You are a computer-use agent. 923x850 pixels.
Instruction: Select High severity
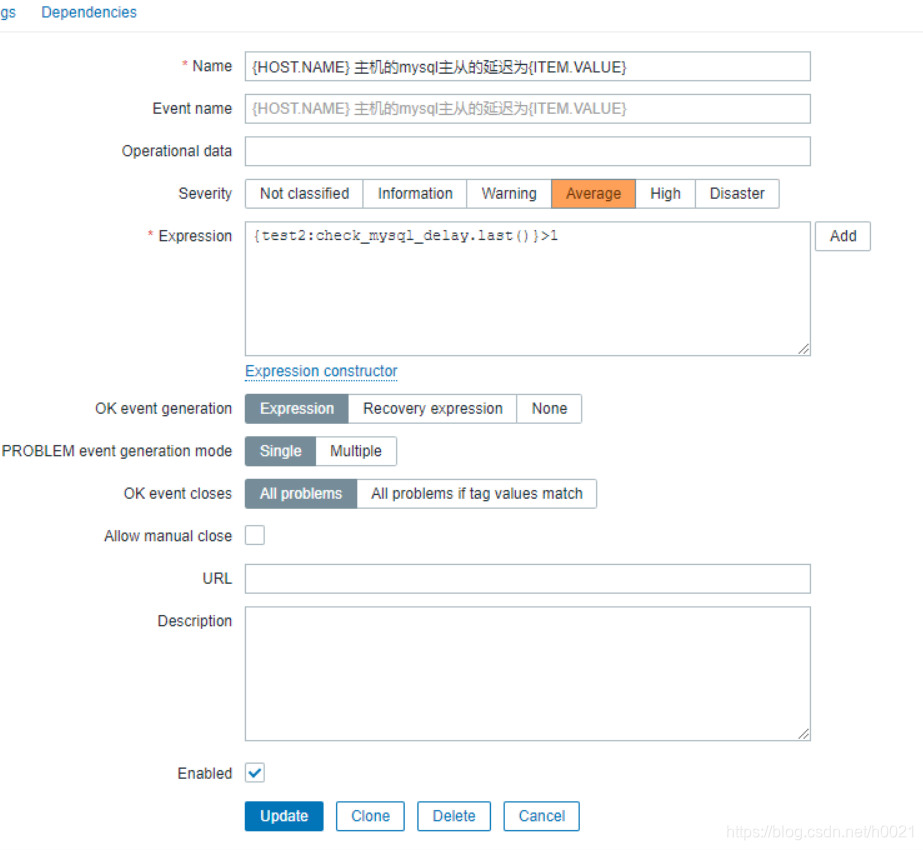point(665,194)
